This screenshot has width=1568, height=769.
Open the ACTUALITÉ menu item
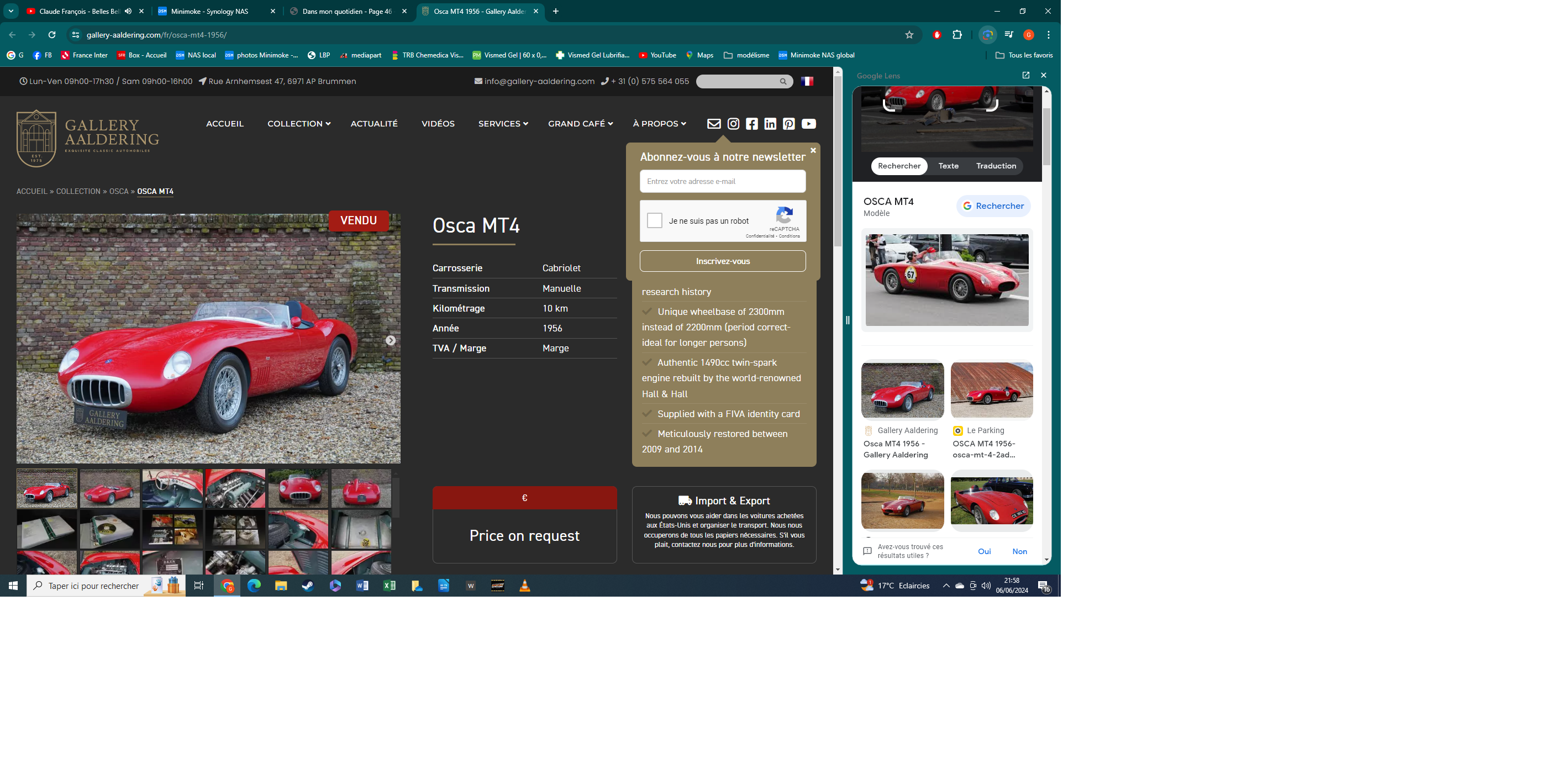coord(373,124)
